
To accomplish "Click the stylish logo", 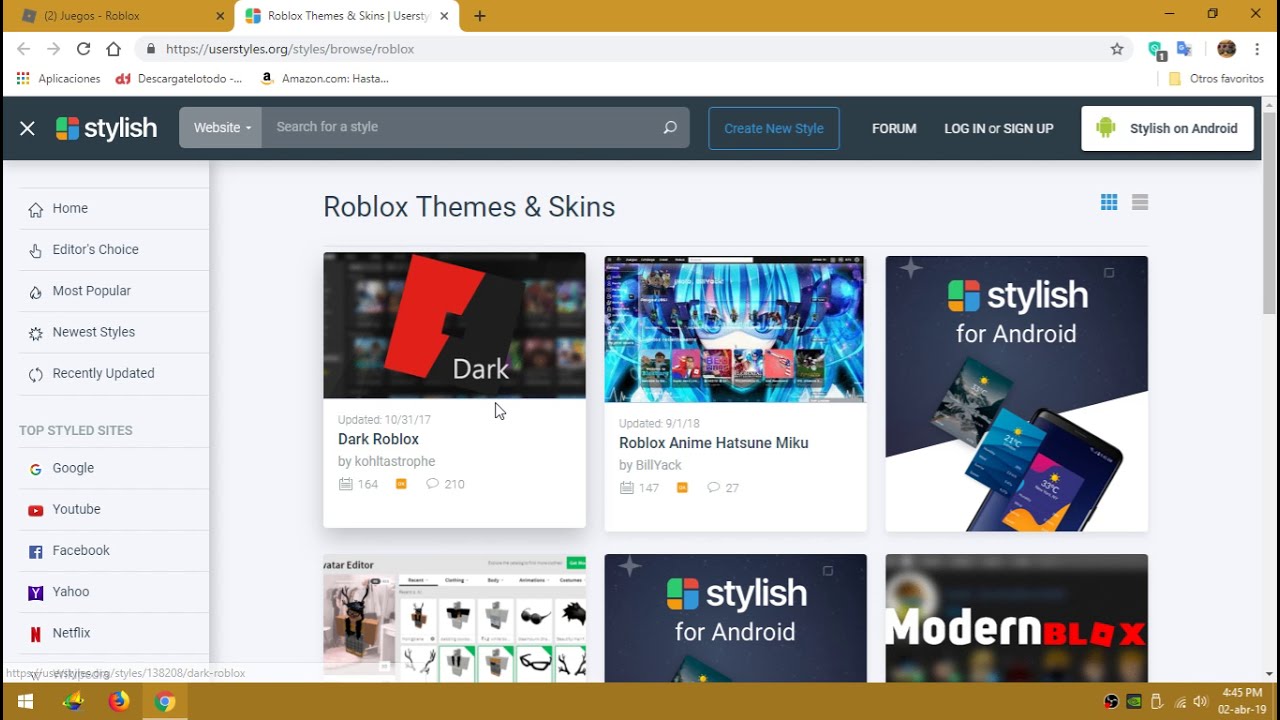I will (x=106, y=128).
